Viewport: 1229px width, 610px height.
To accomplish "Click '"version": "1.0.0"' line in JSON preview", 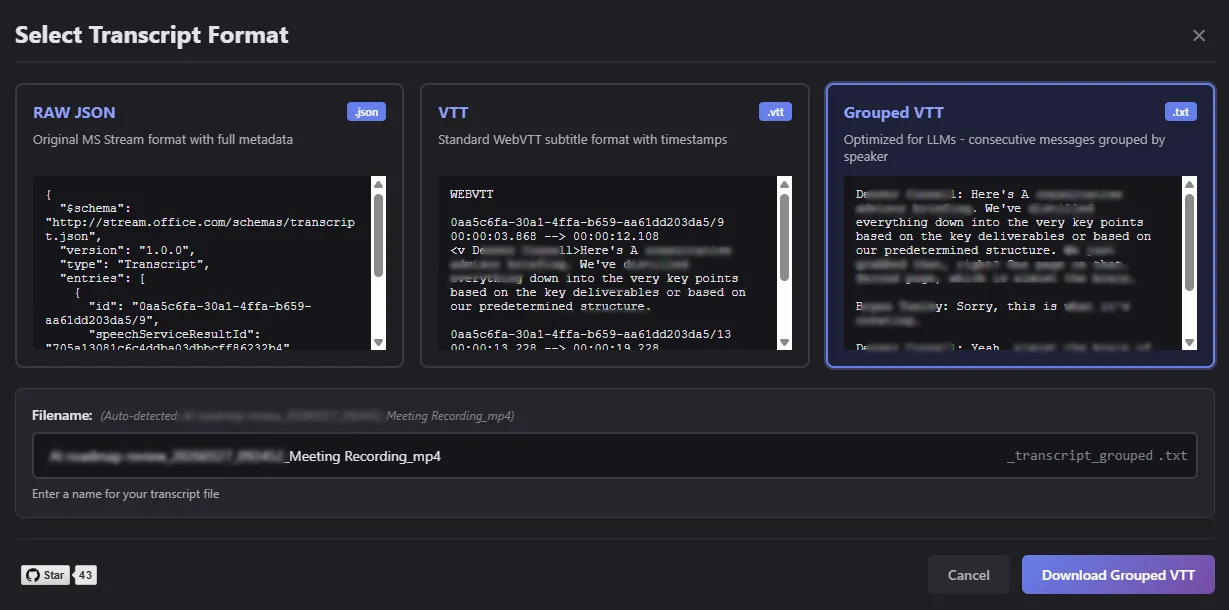I will (x=126, y=249).
